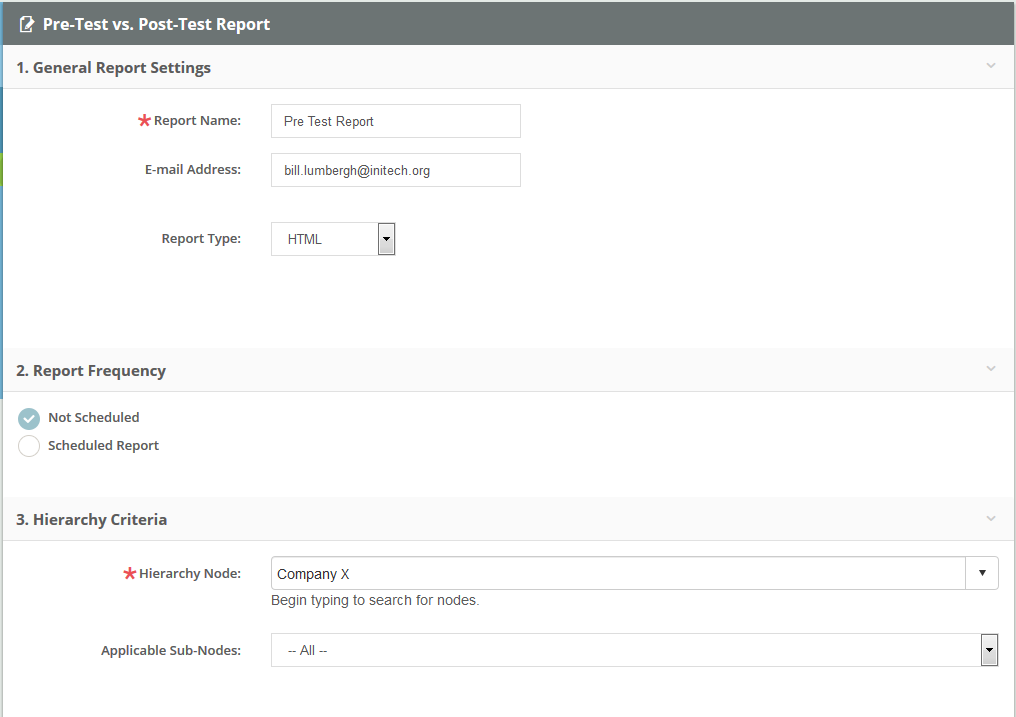1016x717 pixels.
Task: Open the Hierarchy Node dropdown arrow
Action: click(981, 573)
